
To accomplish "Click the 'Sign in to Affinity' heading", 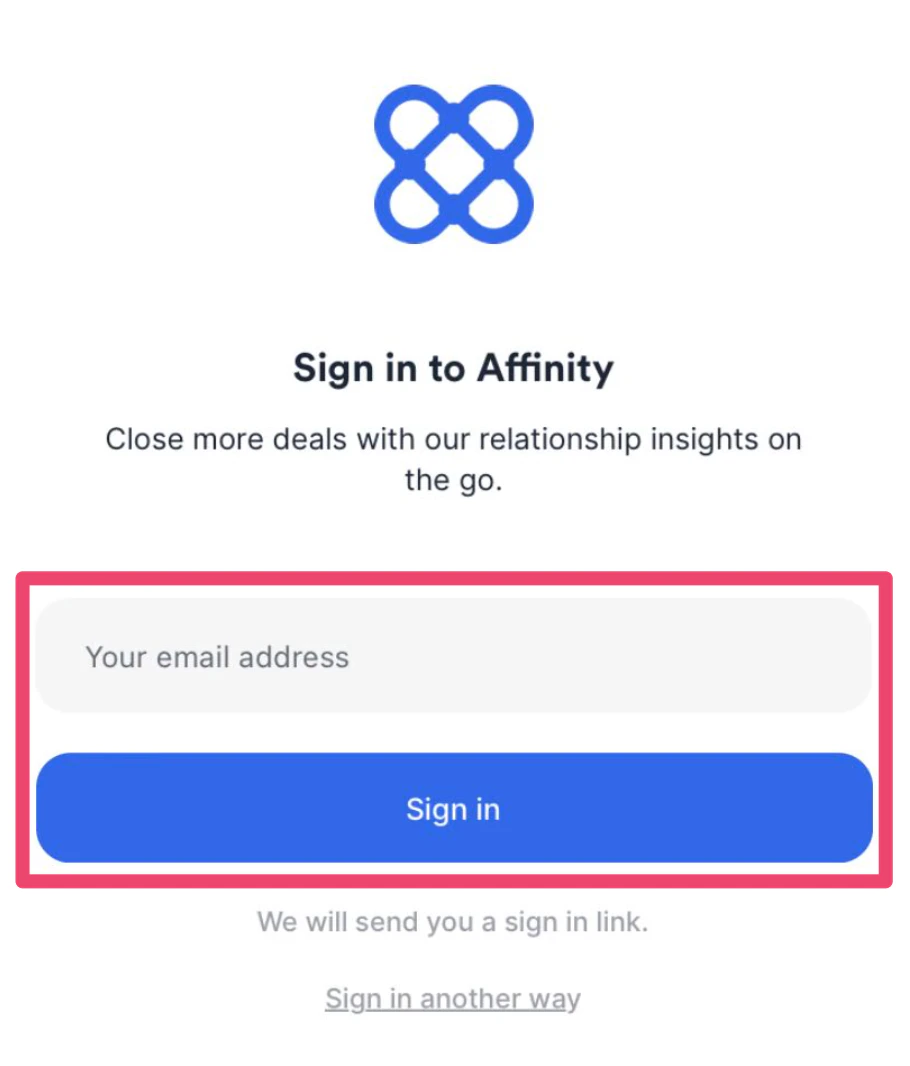I will coord(453,369).
